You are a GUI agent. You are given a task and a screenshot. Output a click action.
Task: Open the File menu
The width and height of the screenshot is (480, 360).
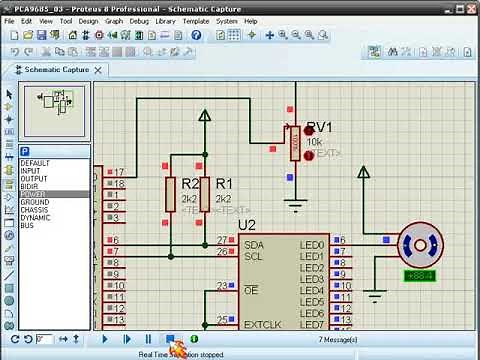9,21
